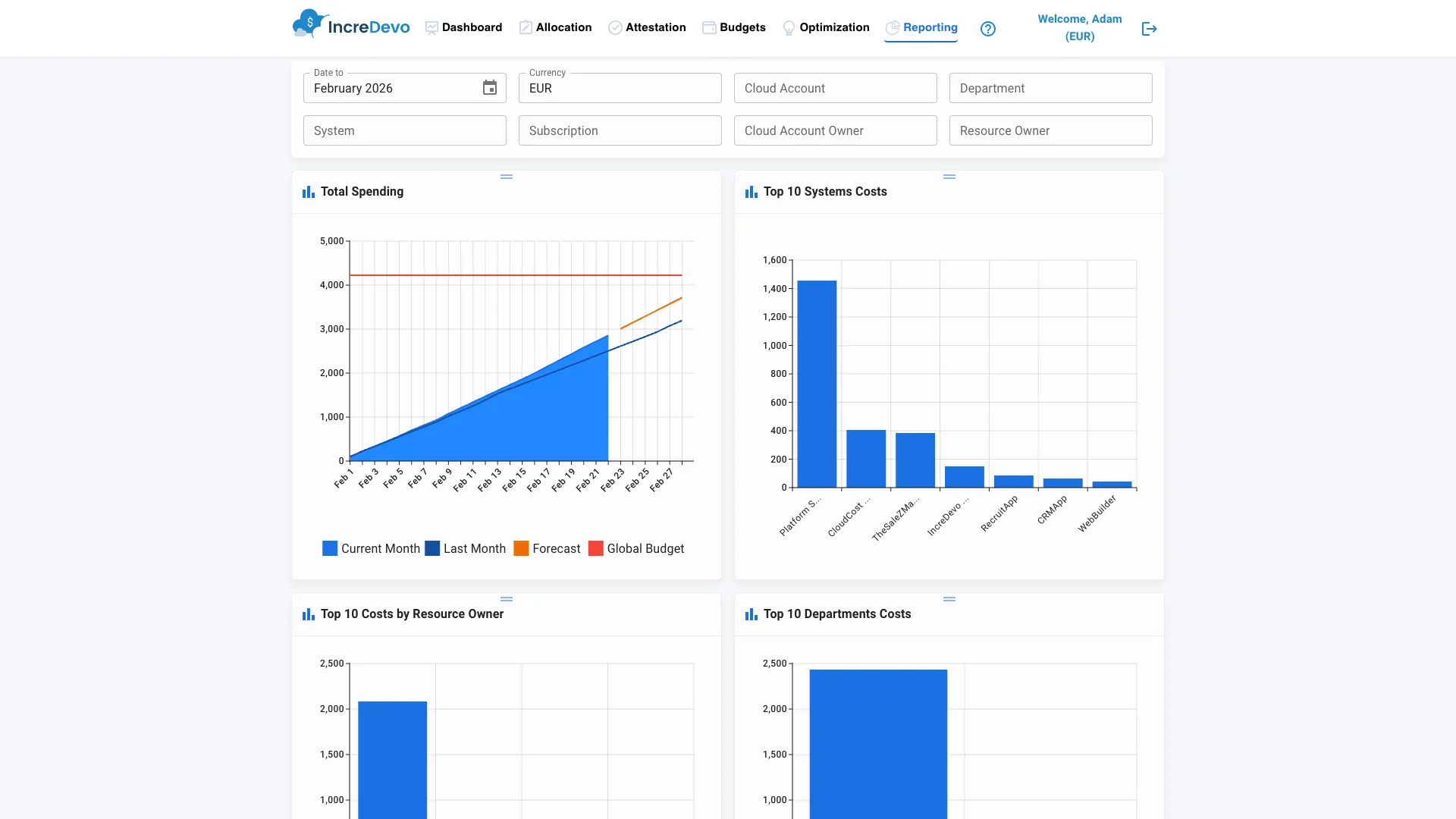This screenshot has height=819, width=1456.
Task: Select the Optimization lightbulb icon
Action: [789, 27]
